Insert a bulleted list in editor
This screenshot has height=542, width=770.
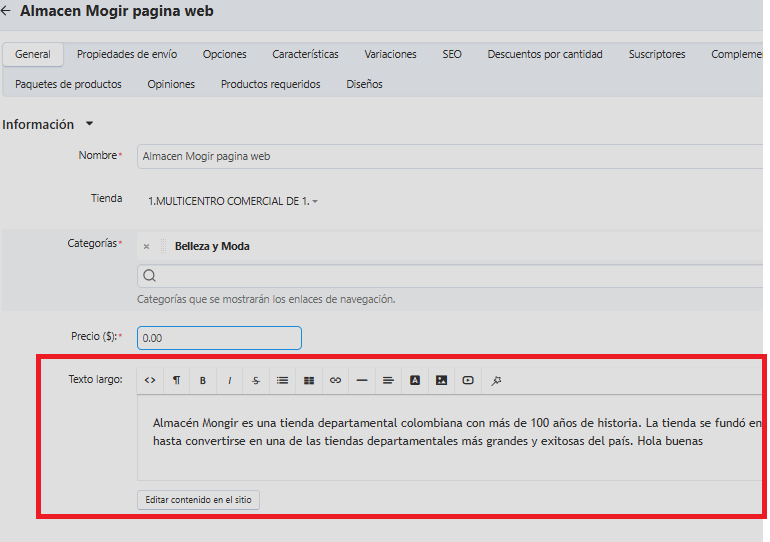(282, 380)
